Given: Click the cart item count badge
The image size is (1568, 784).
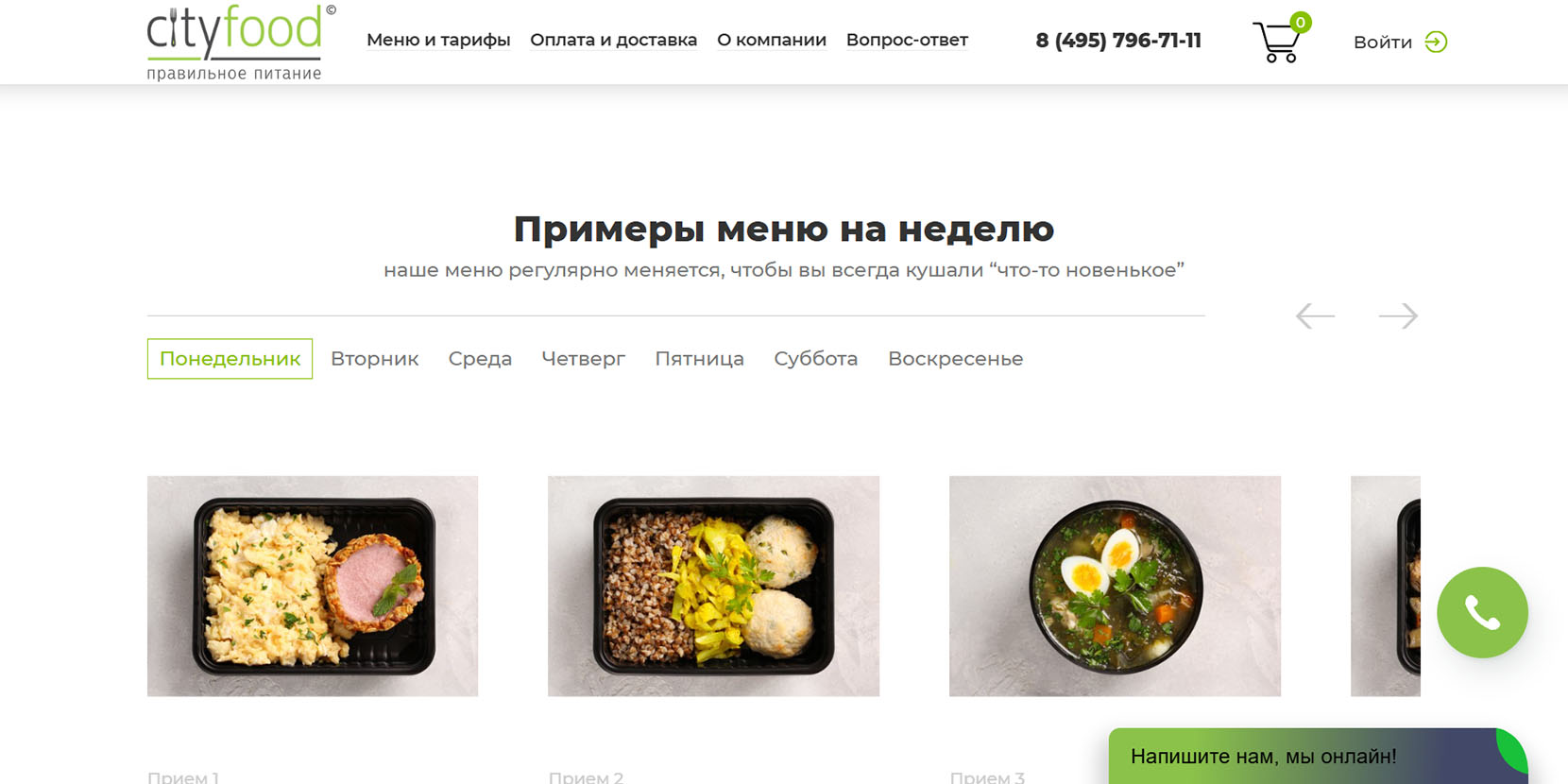Looking at the screenshot, I should (1301, 22).
